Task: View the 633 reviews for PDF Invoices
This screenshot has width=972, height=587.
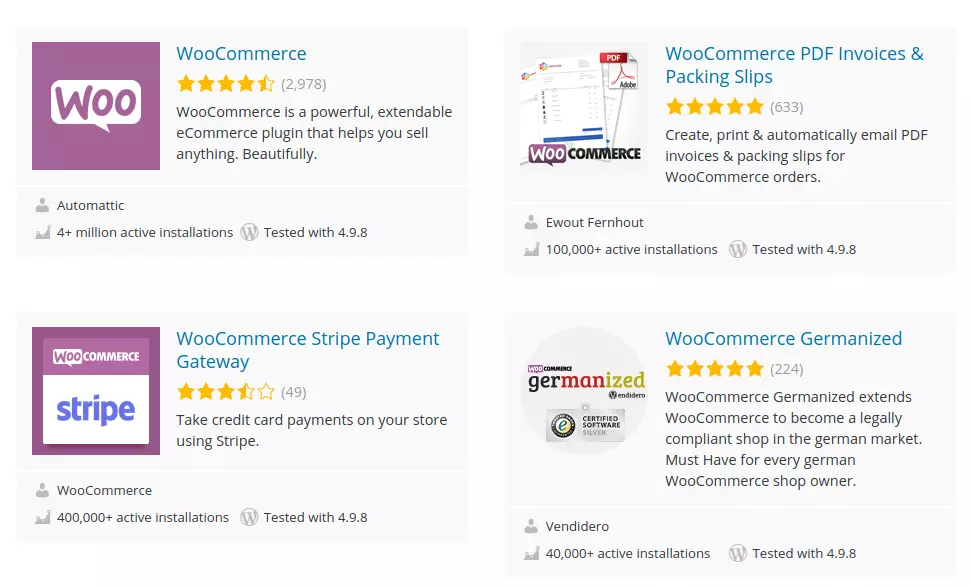Action: [786, 106]
